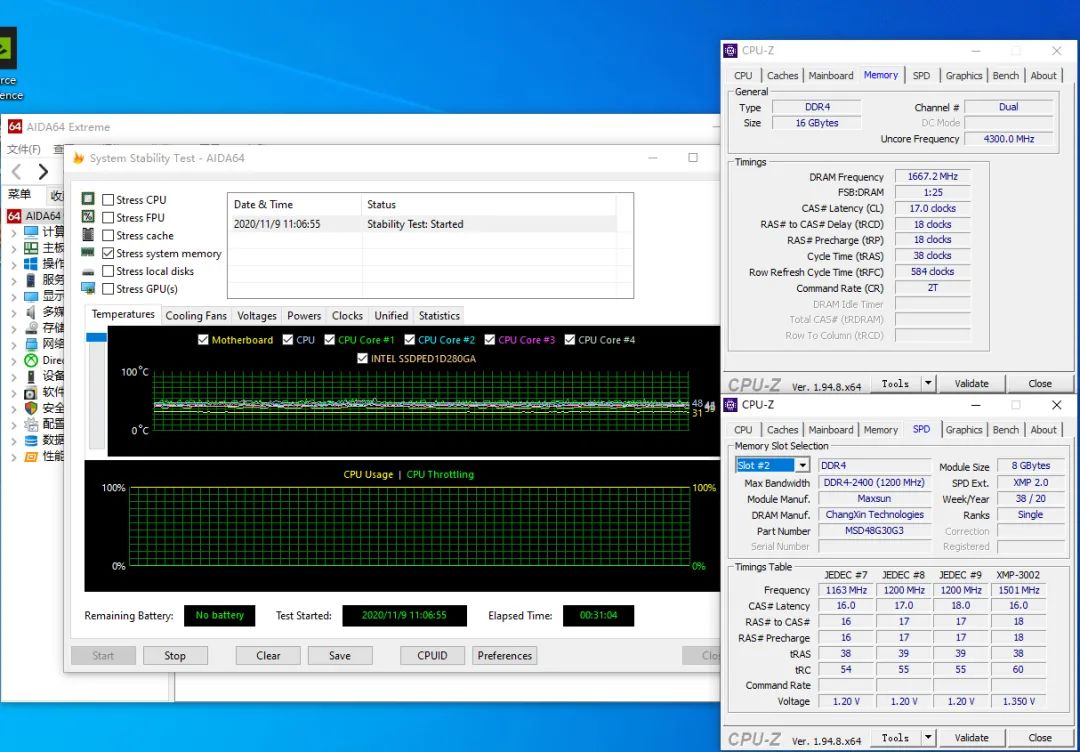Click the DirectX Xbox icon in tree

pos(31,360)
